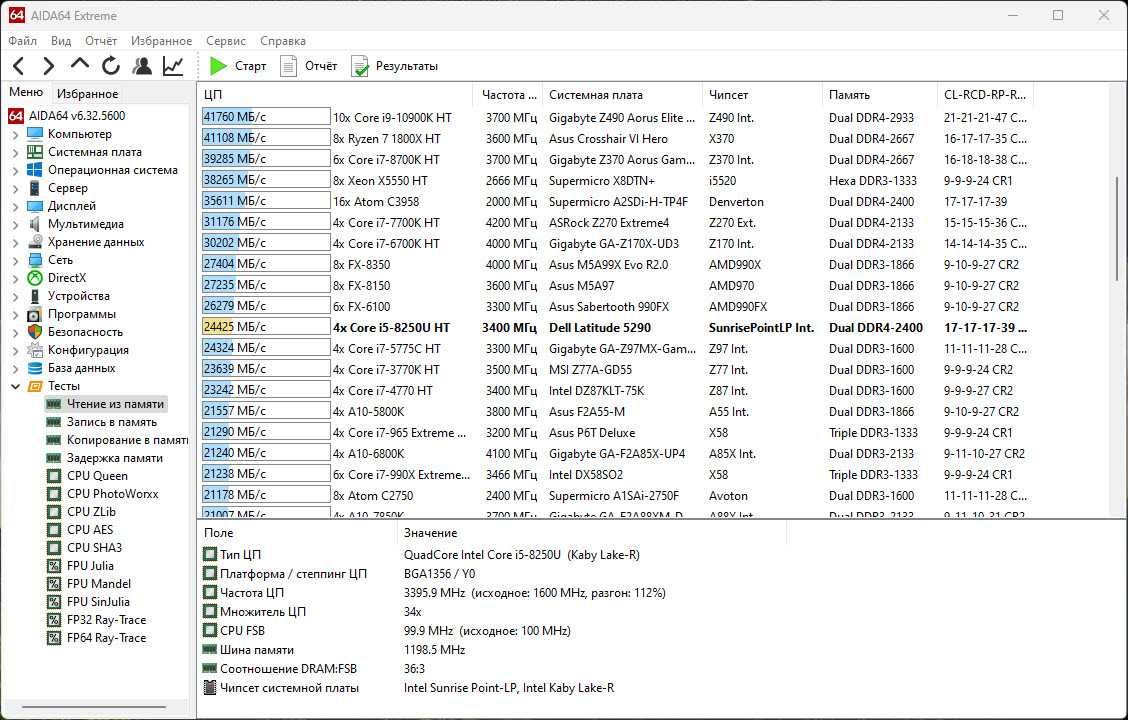The width and height of the screenshot is (1128, 720).
Task: Expand the Хранение данных tree node
Action: click(16, 242)
